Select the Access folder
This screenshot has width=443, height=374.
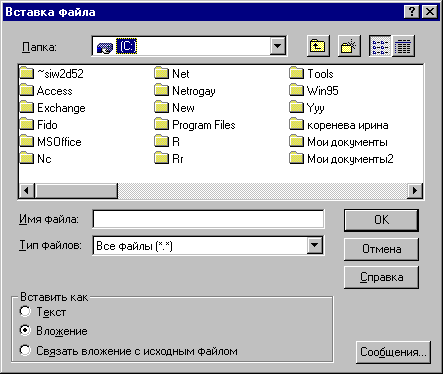(x=46, y=91)
